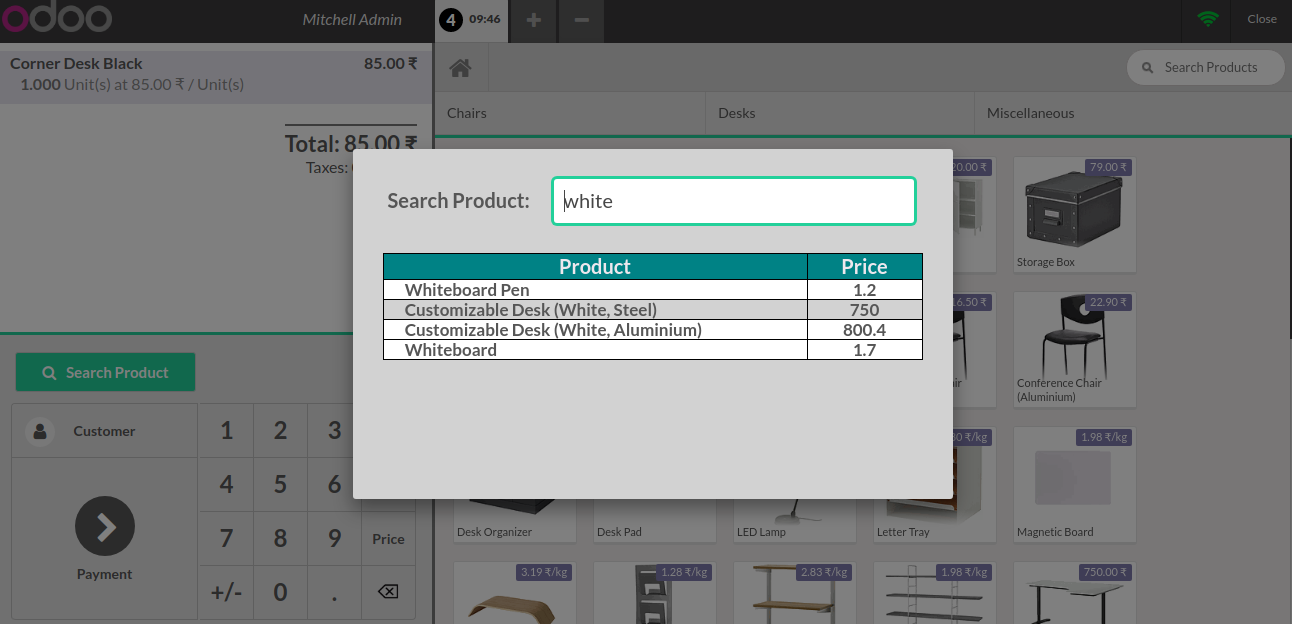Click the Search Product green button

105,372
